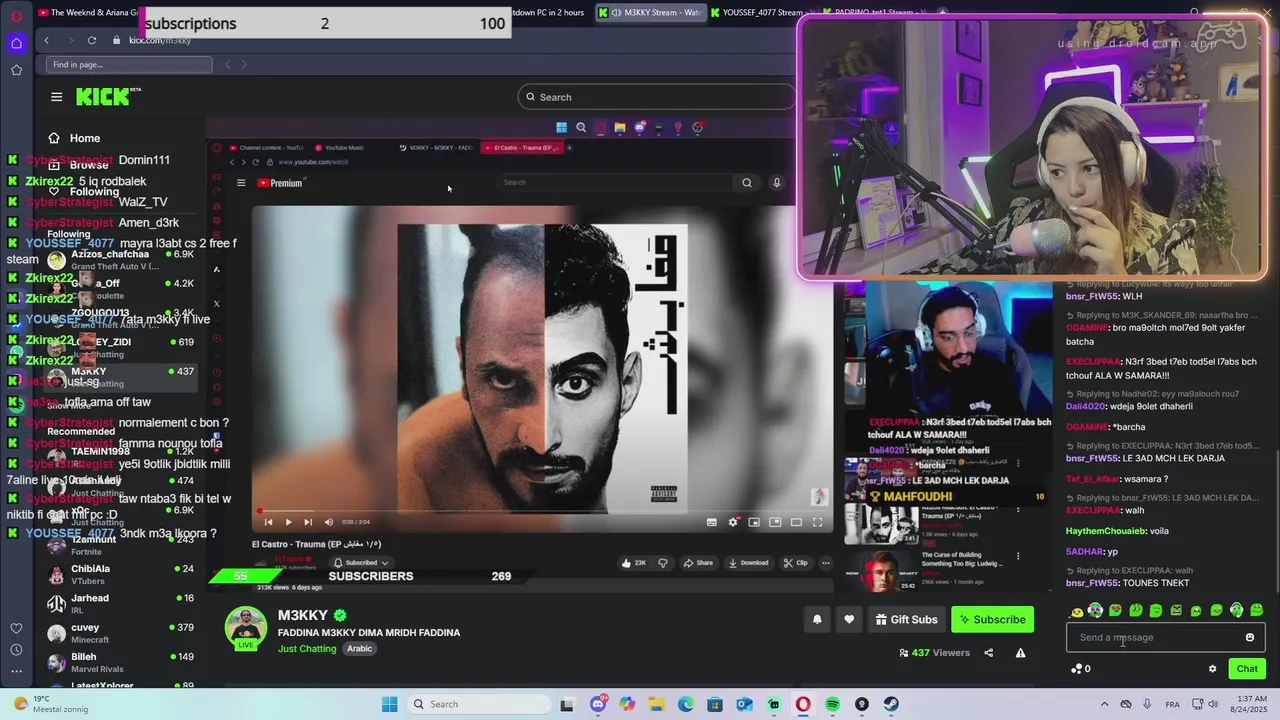Send message with the Chat button

click(x=1247, y=669)
